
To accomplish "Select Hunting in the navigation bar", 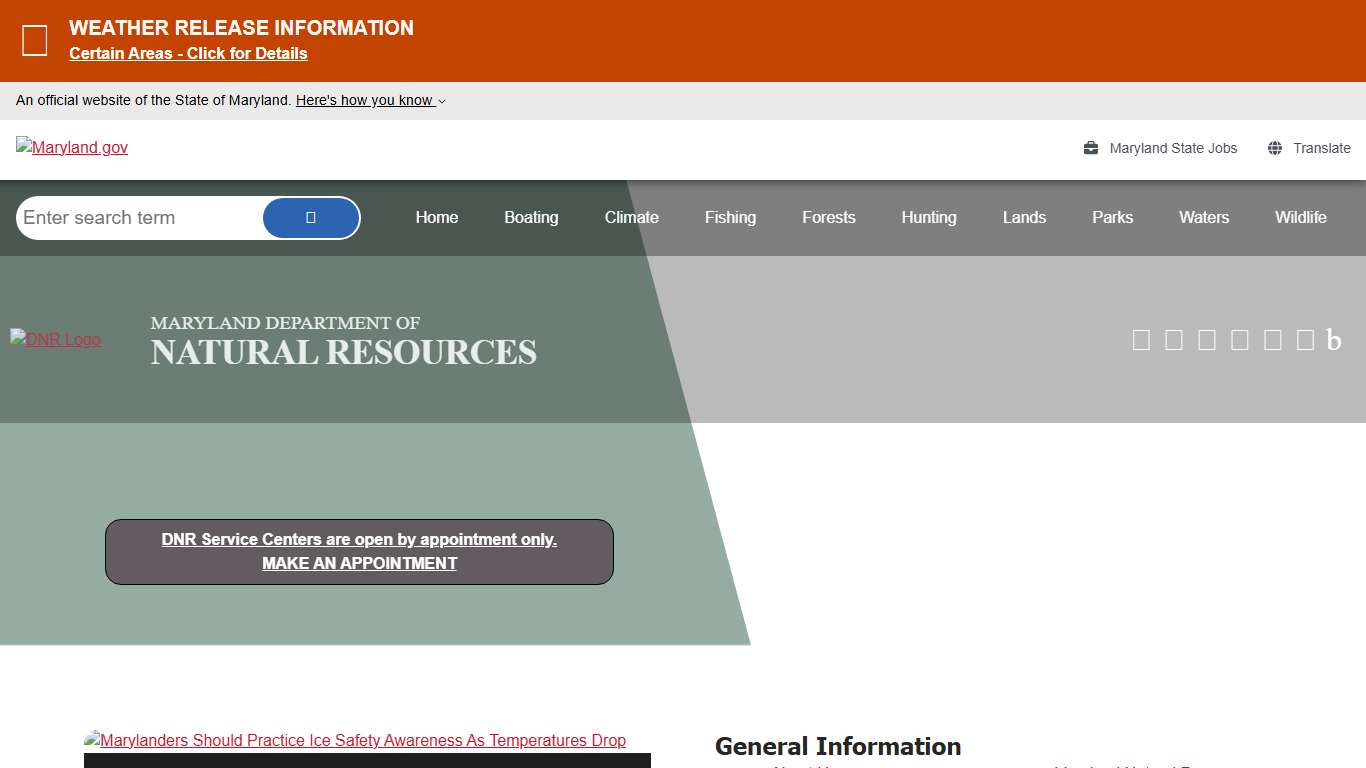I will tap(928, 217).
